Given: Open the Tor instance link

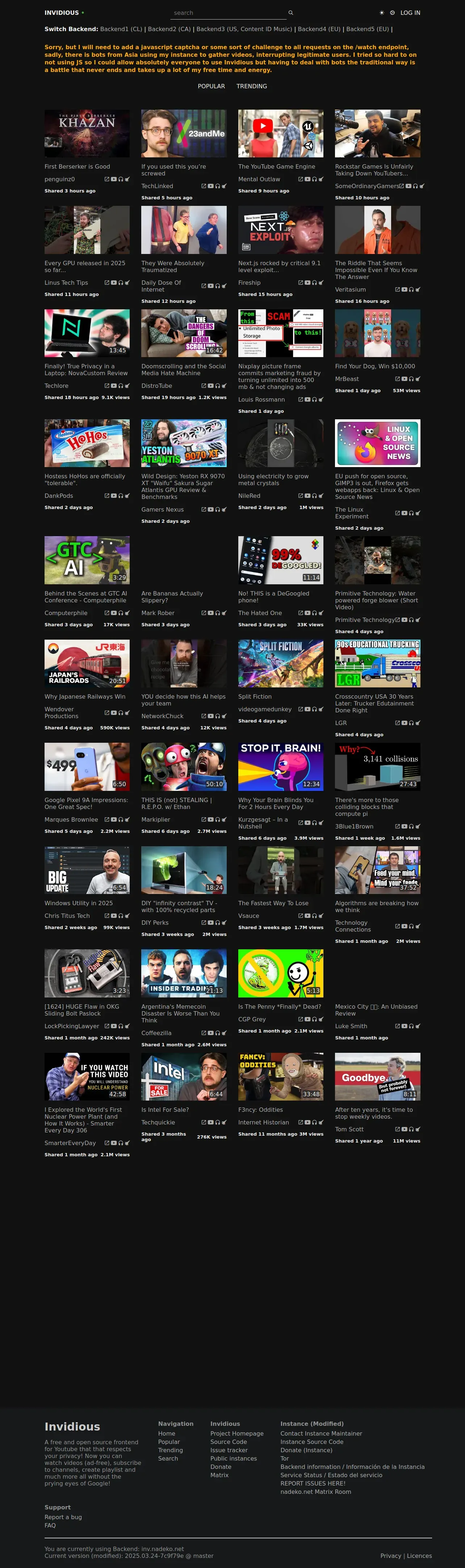Looking at the screenshot, I should coord(285,1458).
